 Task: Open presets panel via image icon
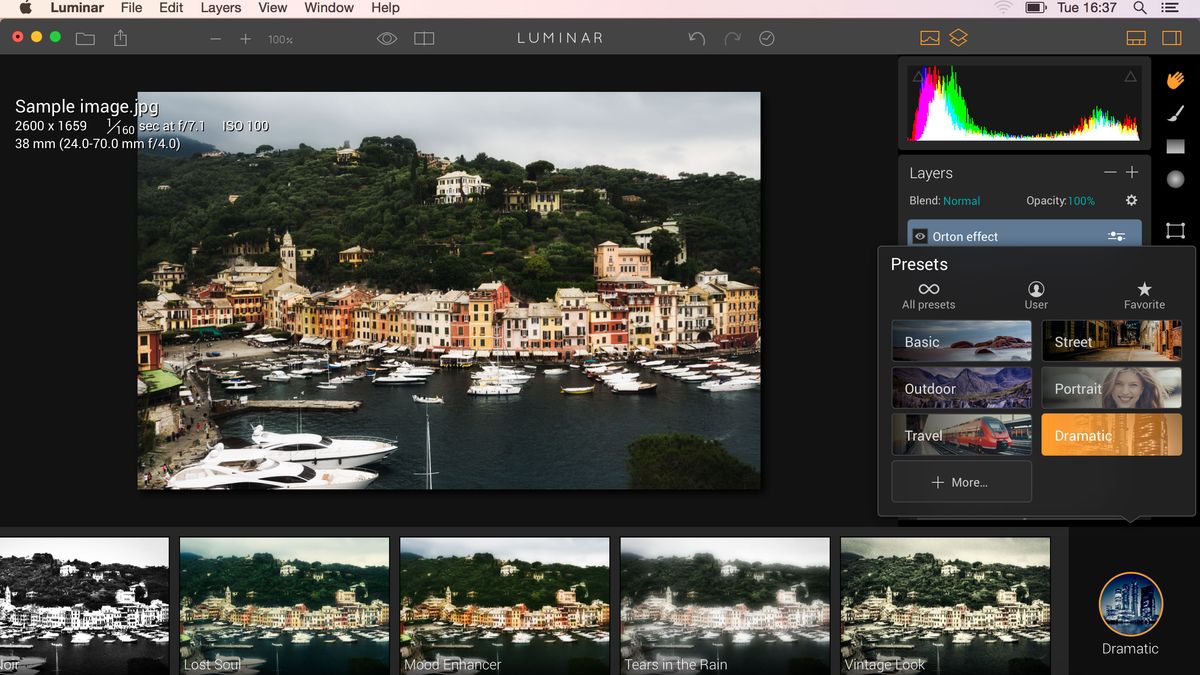coord(931,38)
